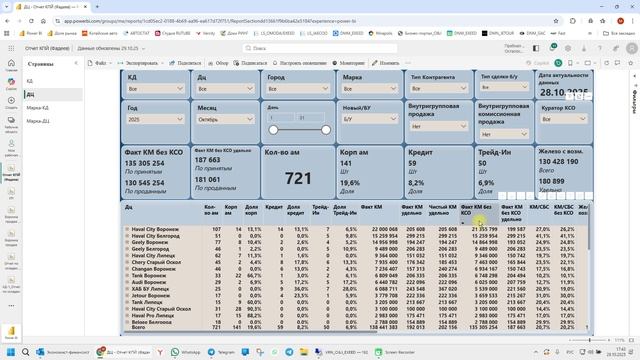The width and height of the screenshot is (640, 360).
Task: Add the report to favorites star
Action: pos(631,63)
